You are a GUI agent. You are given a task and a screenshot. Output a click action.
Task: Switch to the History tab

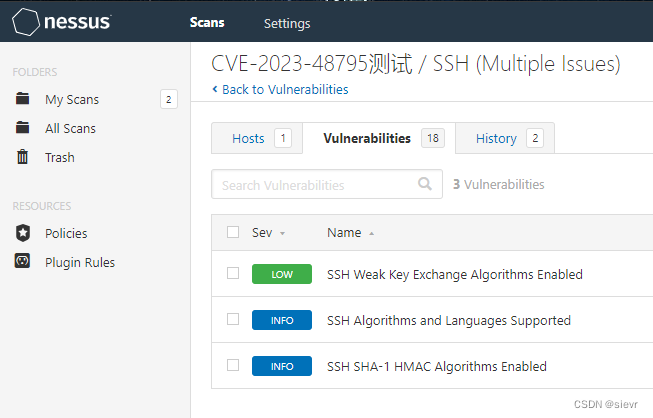tap(505, 138)
